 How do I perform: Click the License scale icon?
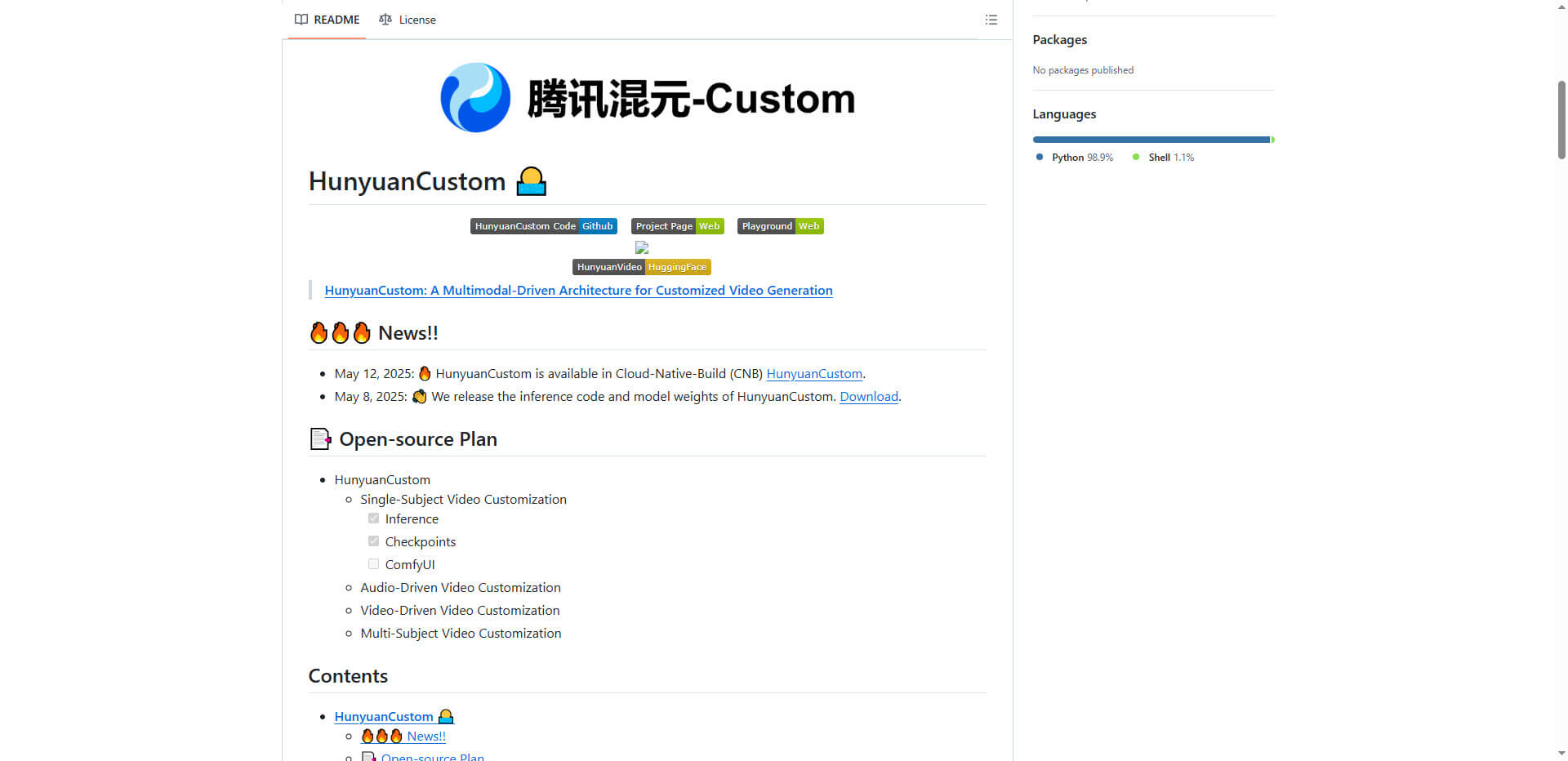coord(385,20)
